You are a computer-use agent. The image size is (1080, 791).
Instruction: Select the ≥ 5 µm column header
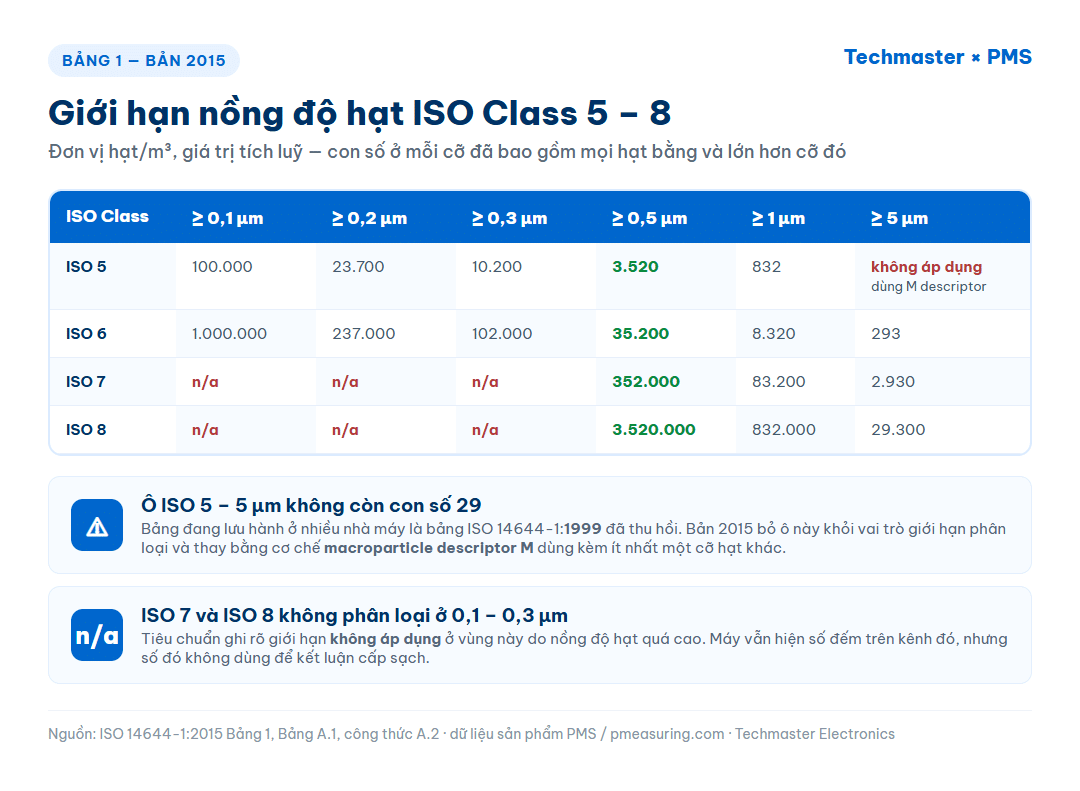tap(900, 218)
